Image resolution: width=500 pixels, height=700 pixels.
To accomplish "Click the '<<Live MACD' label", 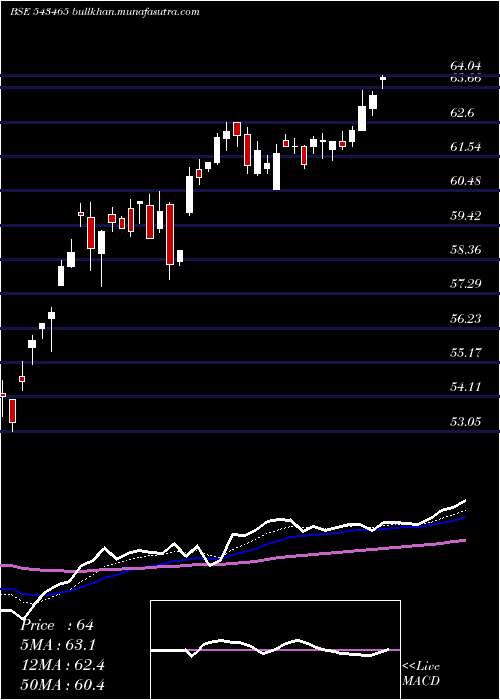I will coord(421,674).
